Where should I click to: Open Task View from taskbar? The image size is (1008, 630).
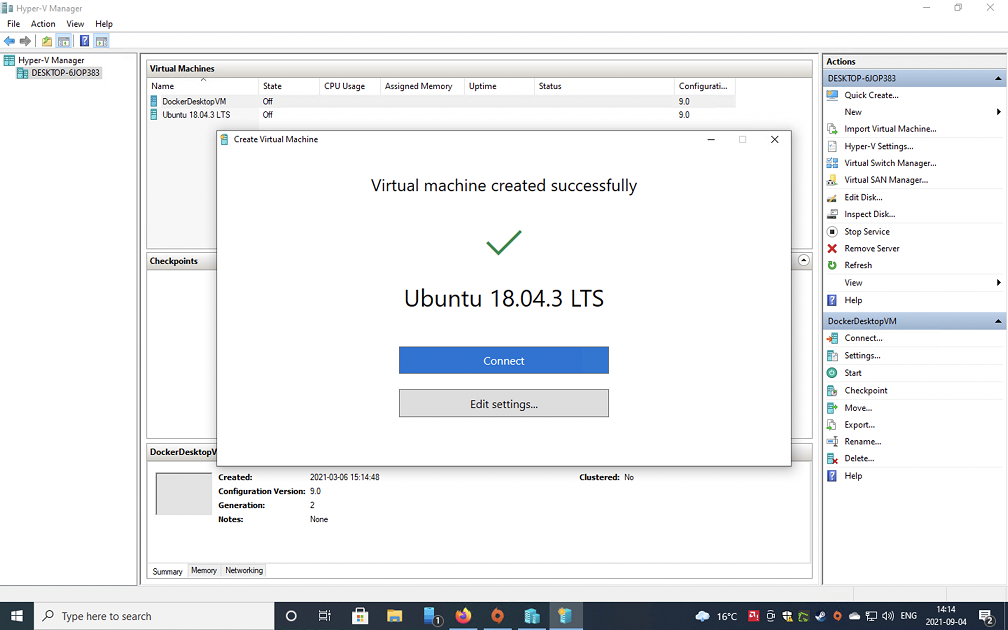click(325, 616)
